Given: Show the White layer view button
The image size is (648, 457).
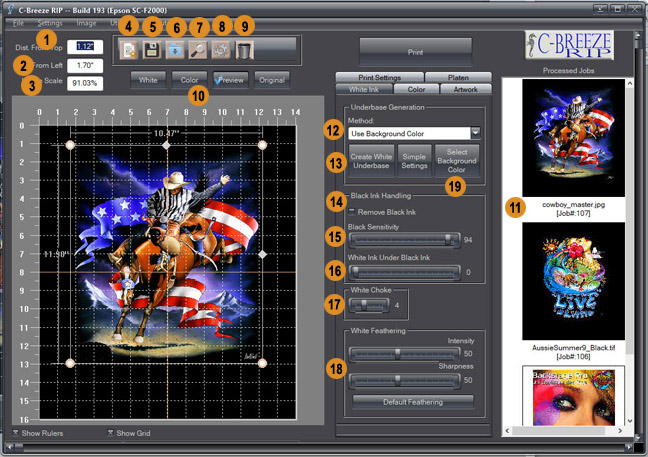Looking at the screenshot, I should click(x=148, y=80).
